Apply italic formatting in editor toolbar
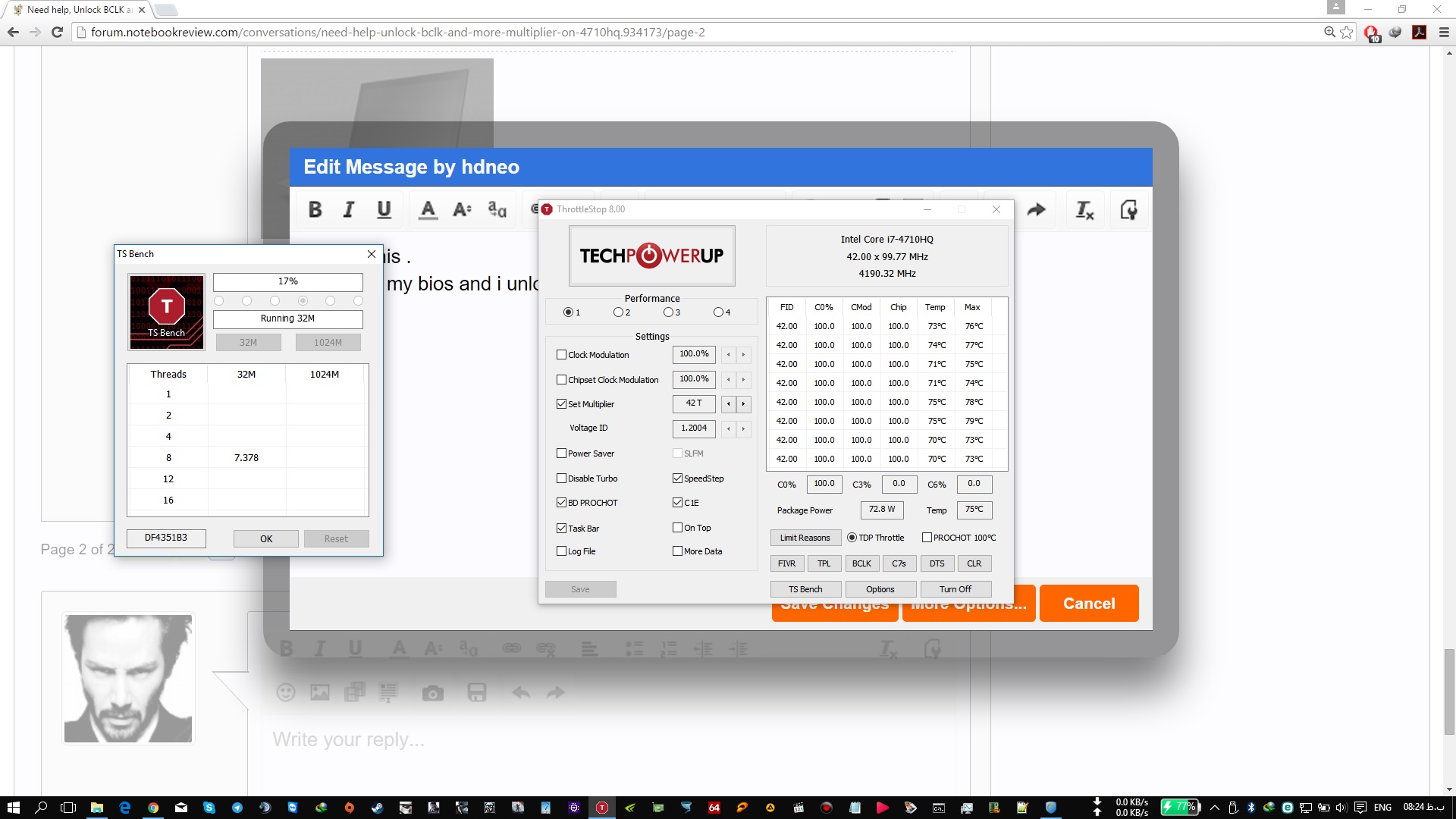 click(349, 210)
